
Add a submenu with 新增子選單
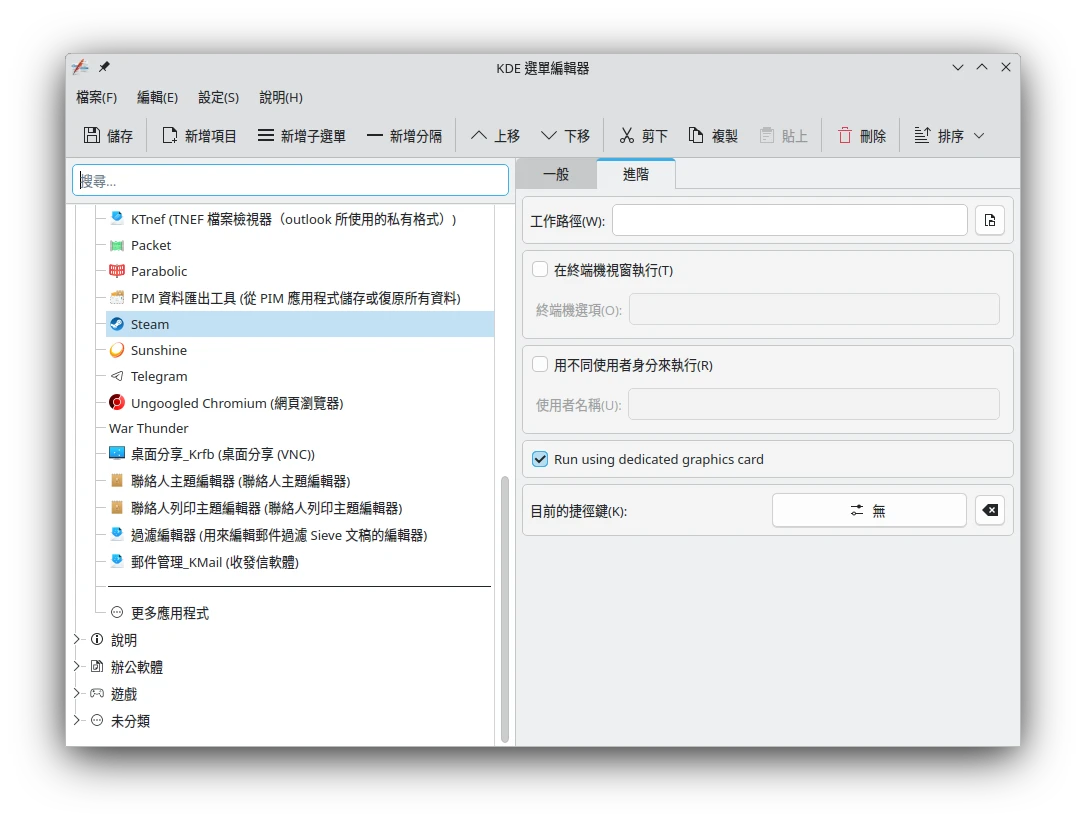[x=301, y=136]
